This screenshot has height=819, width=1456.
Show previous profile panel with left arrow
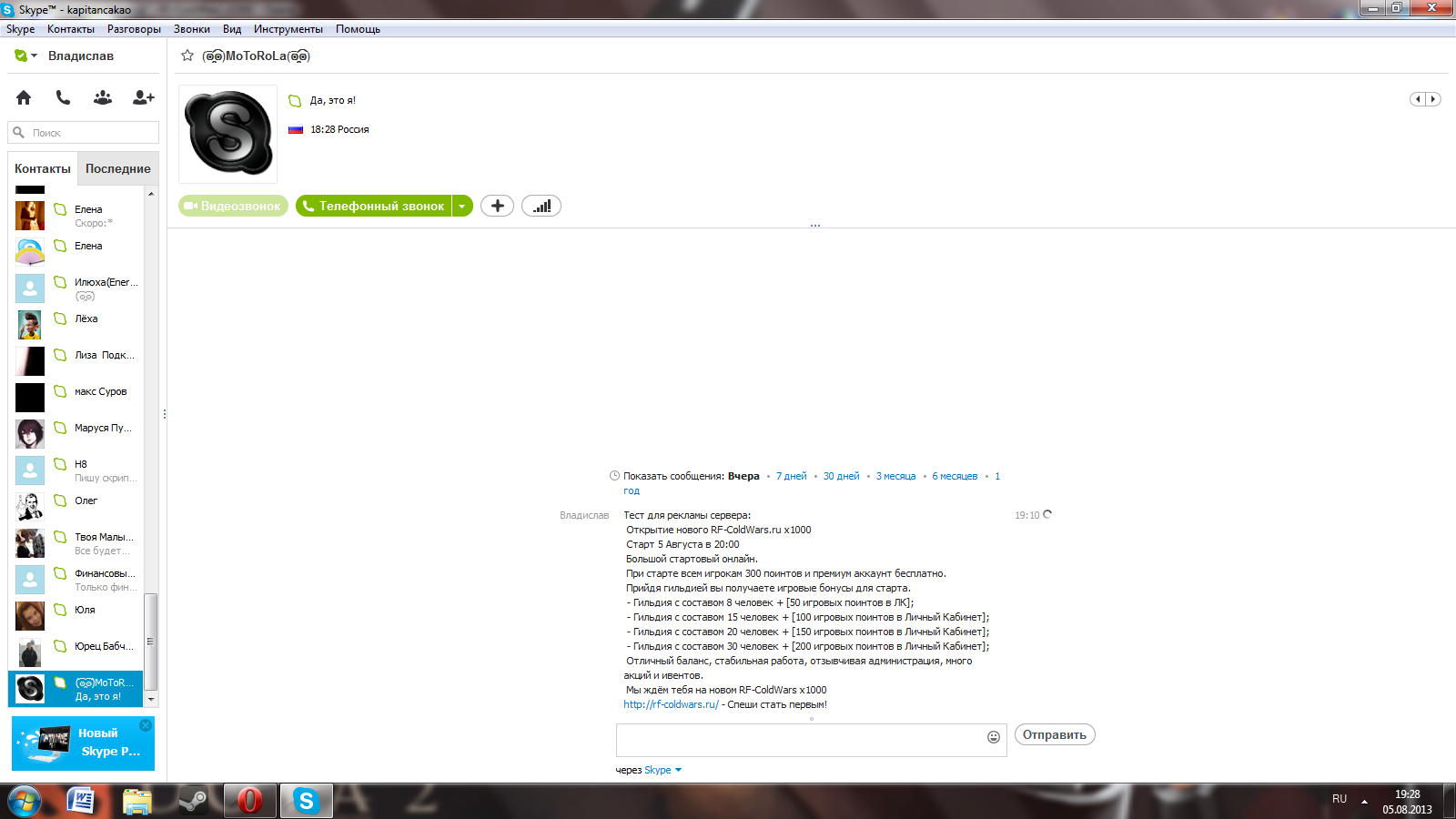click(1418, 99)
